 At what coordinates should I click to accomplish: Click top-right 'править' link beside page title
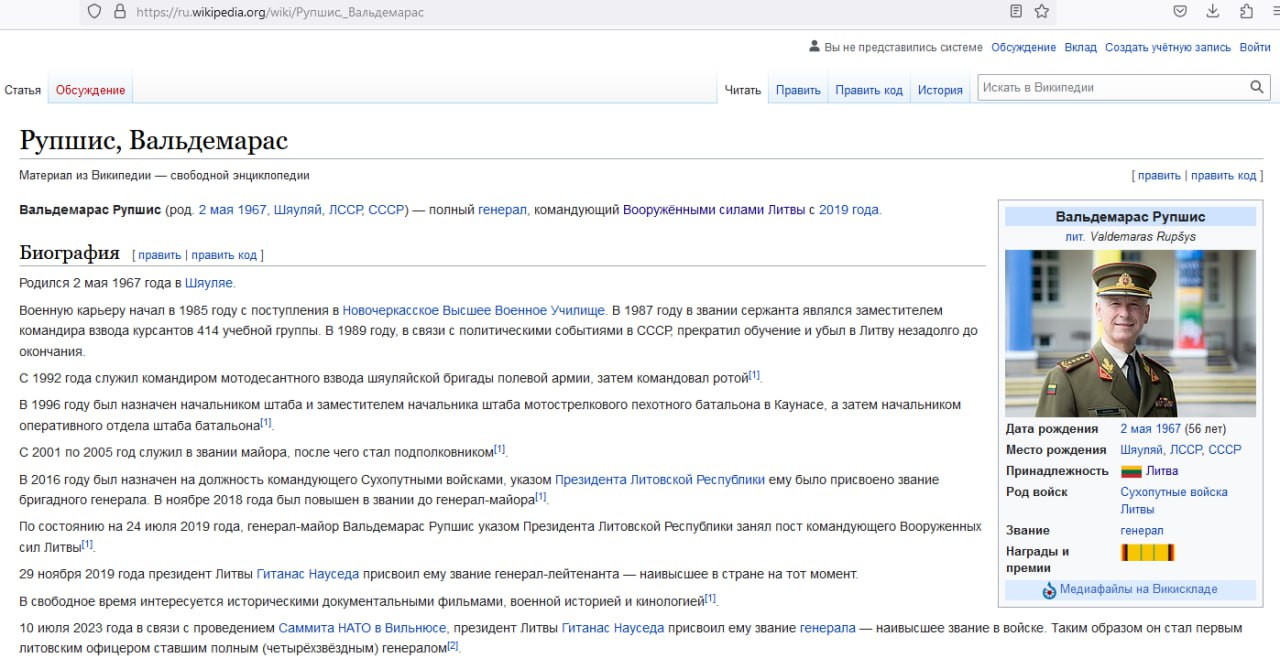1159,175
